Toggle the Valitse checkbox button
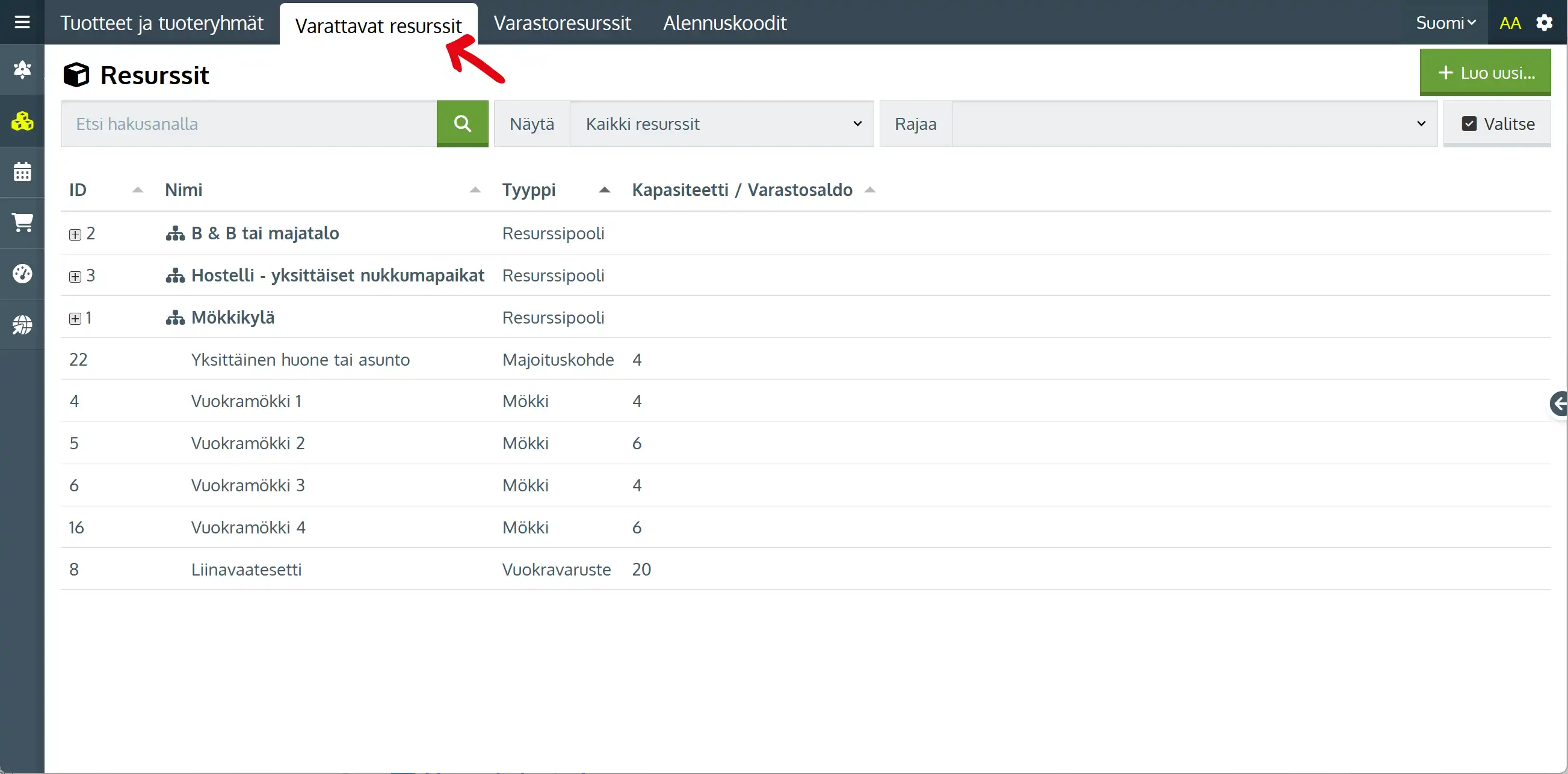Image resolution: width=1568 pixels, height=774 pixels. pyautogui.click(x=1497, y=123)
